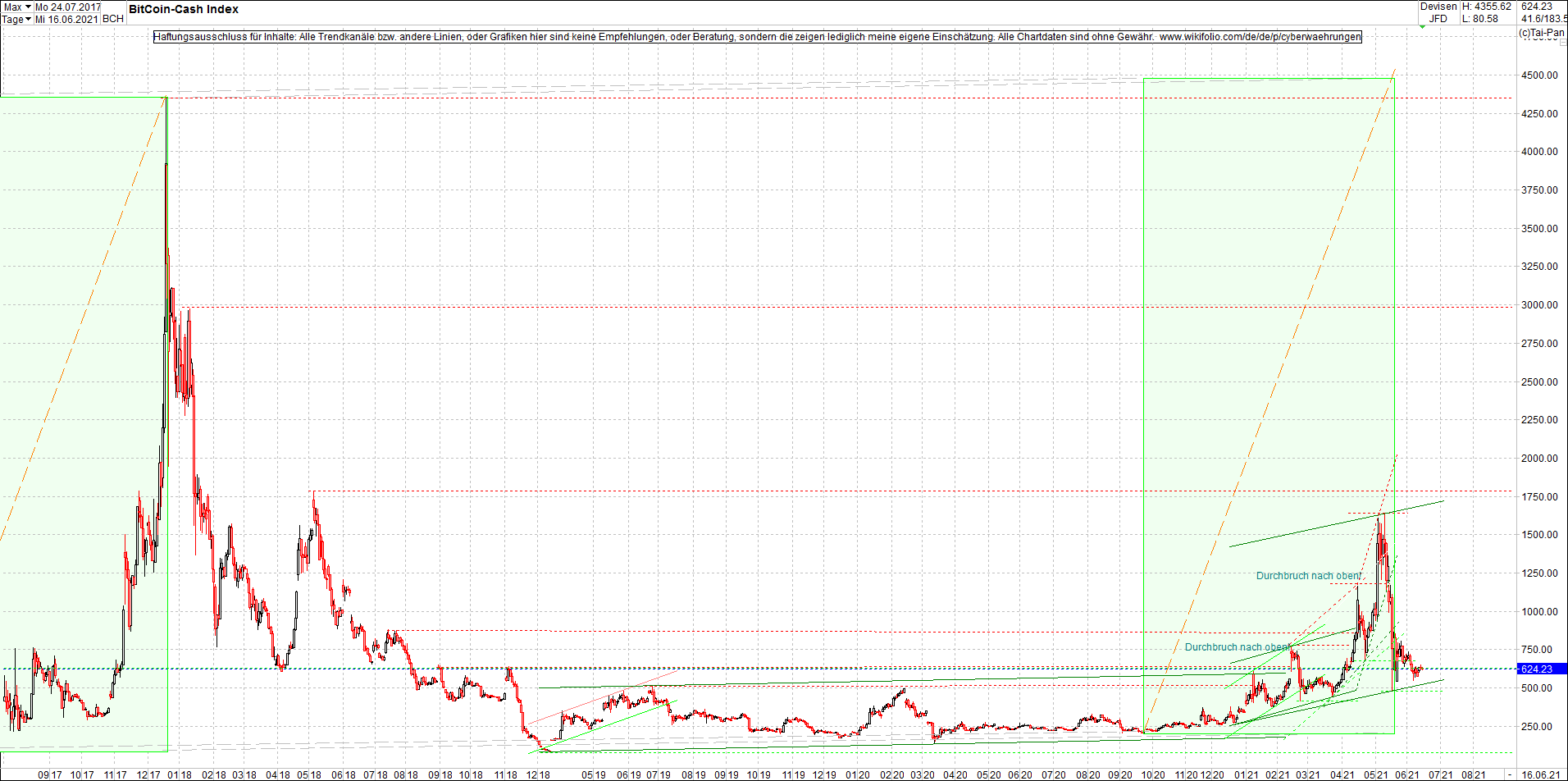Click the 41.6/183.5 change value

click(1544, 19)
